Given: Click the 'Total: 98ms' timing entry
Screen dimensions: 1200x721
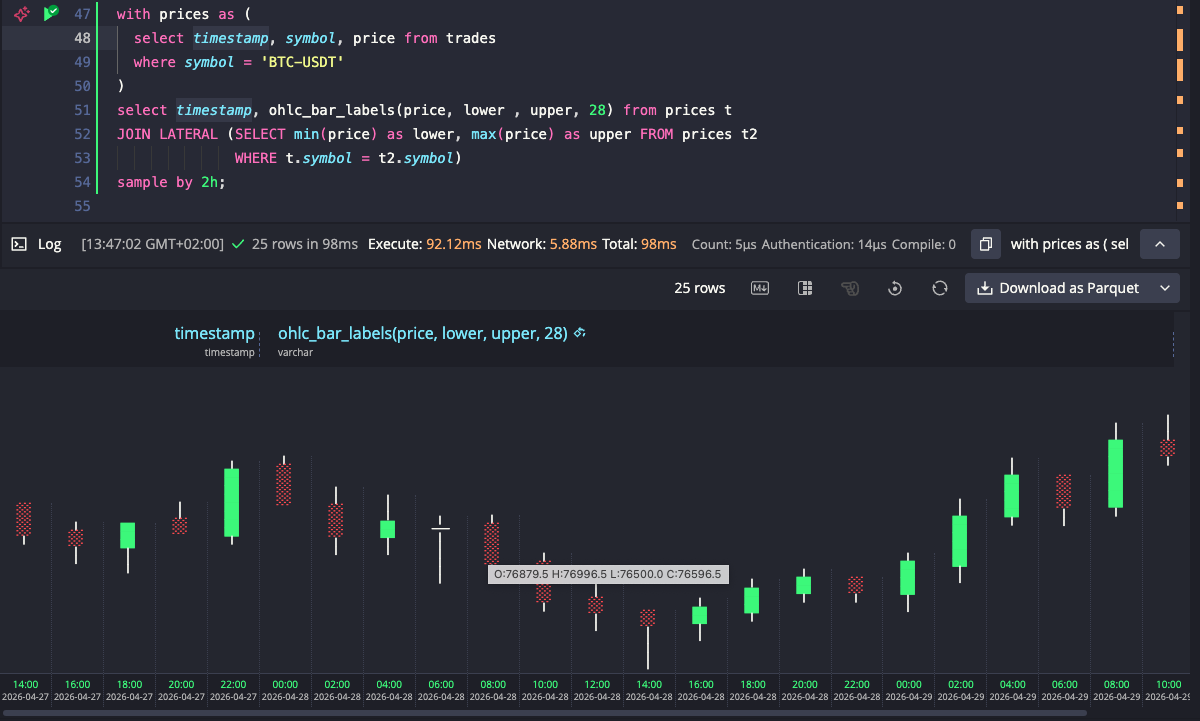Looking at the screenshot, I should (x=639, y=244).
